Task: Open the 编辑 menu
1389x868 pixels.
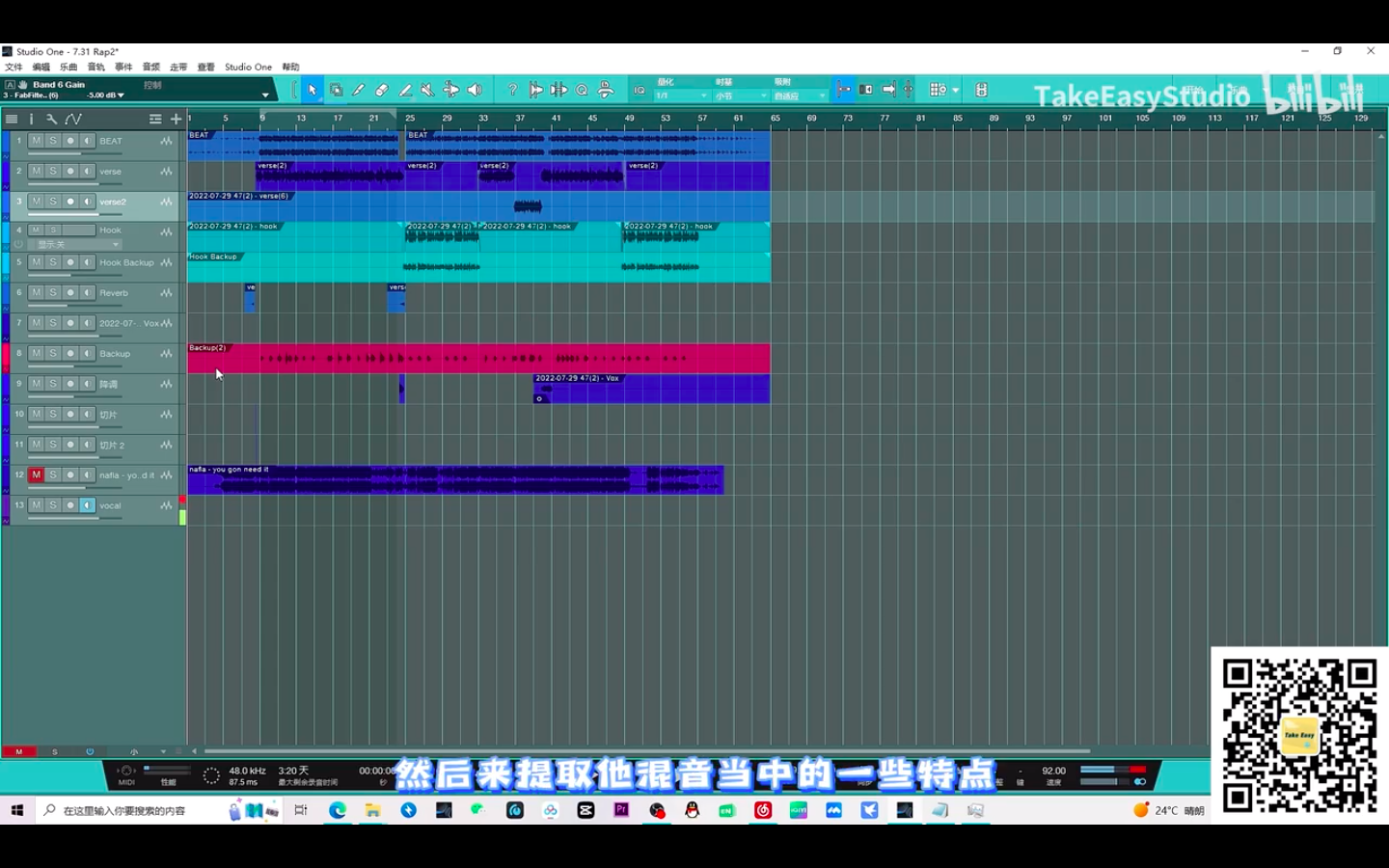Action: click(x=41, y=67)
